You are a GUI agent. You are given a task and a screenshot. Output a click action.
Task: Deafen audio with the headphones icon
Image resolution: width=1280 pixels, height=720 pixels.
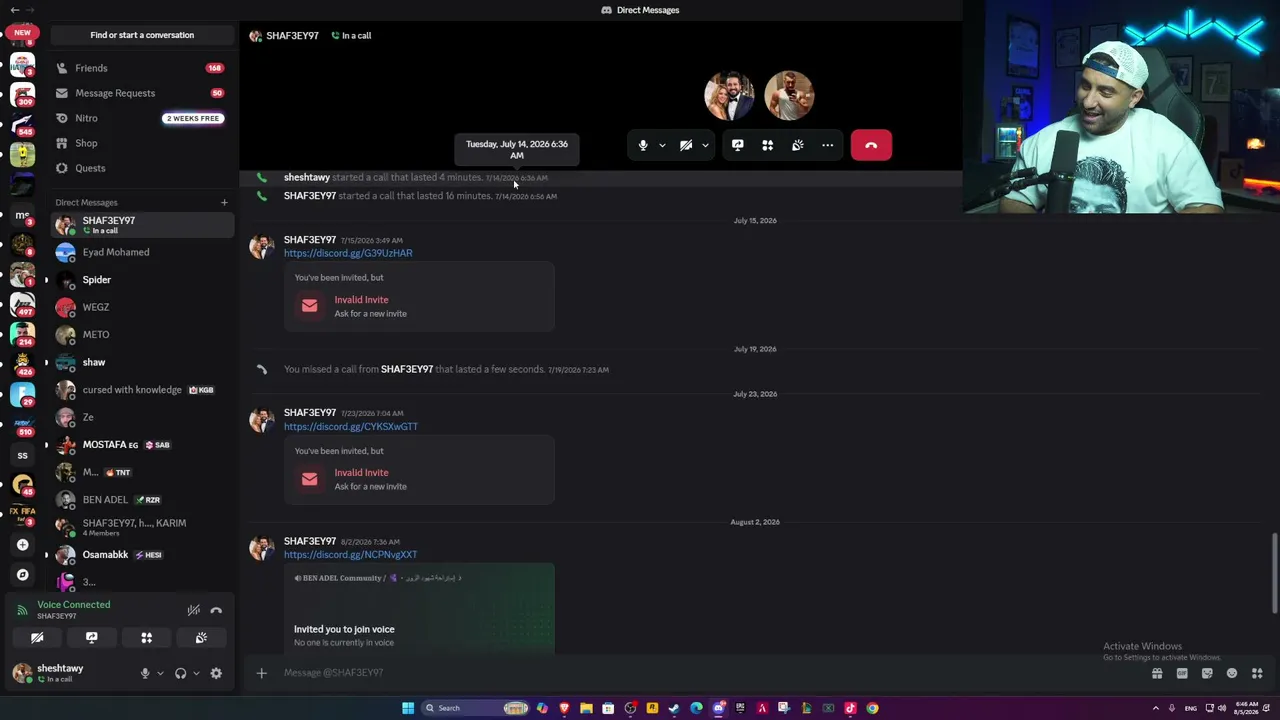coord(181,674)
